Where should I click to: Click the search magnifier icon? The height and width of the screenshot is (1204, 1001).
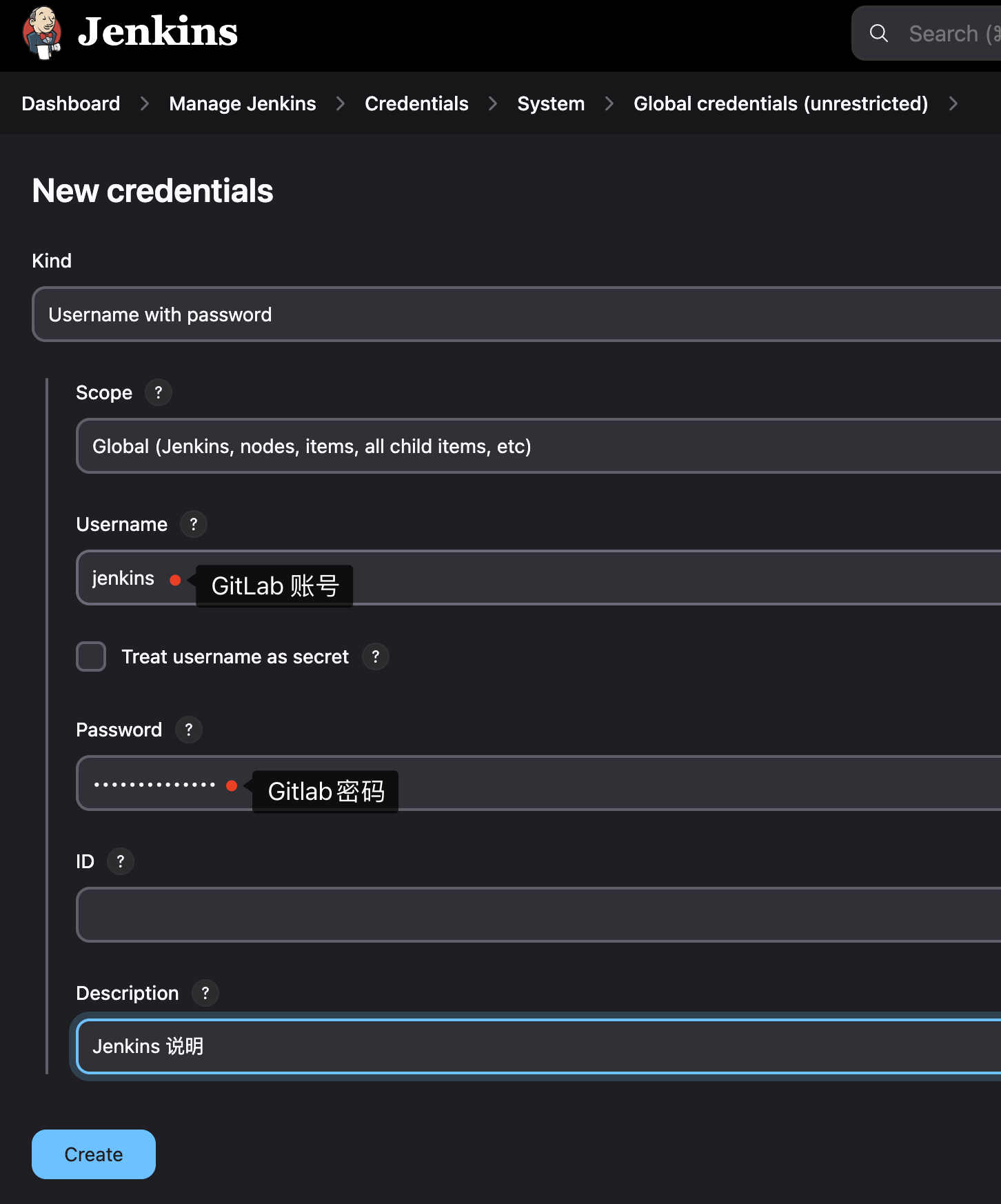[878, 33]
